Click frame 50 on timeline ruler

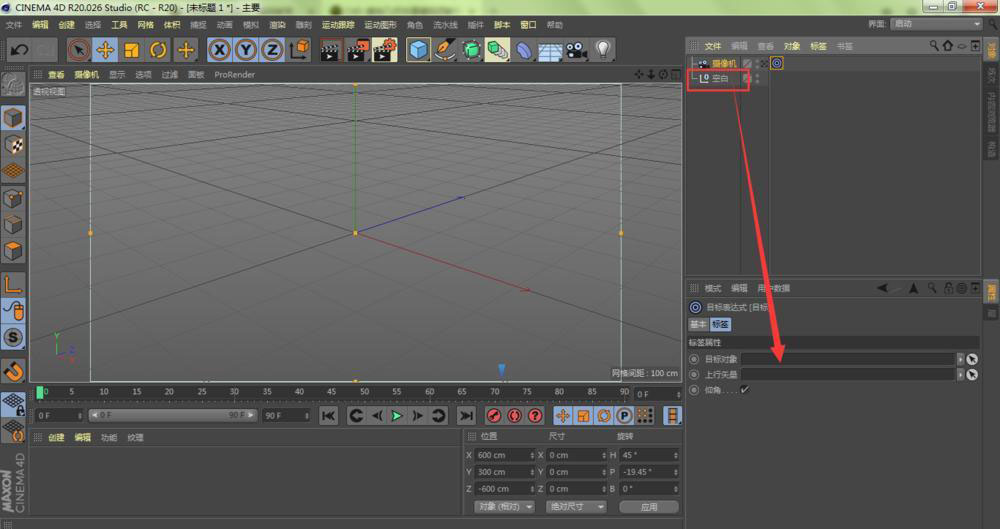364,392
